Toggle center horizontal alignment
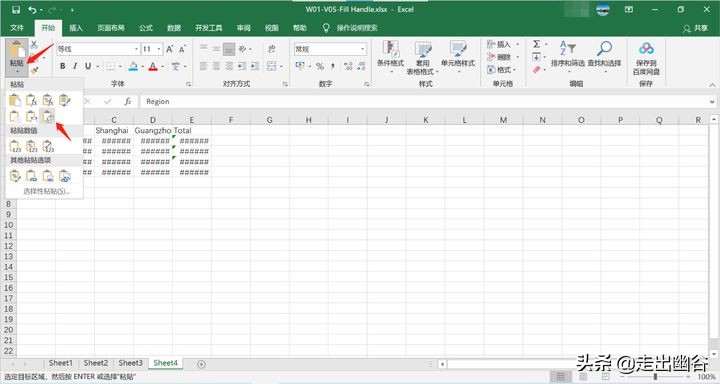This screenshot has height=384, width=720. pyautogui.click(x=216, y=66)
